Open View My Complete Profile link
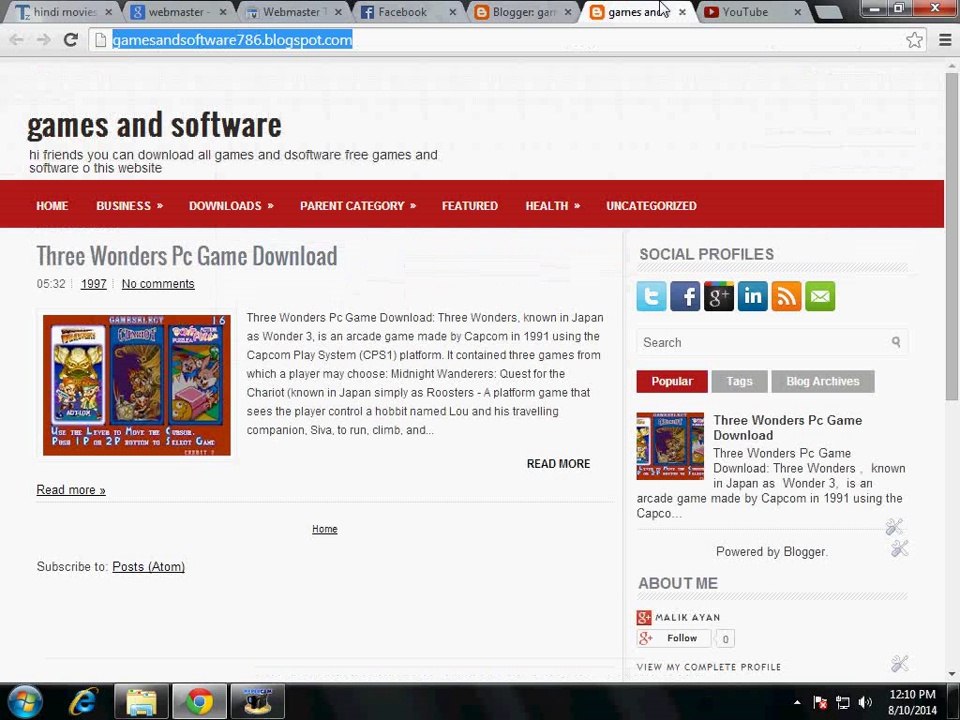 [x=708, y=667]
